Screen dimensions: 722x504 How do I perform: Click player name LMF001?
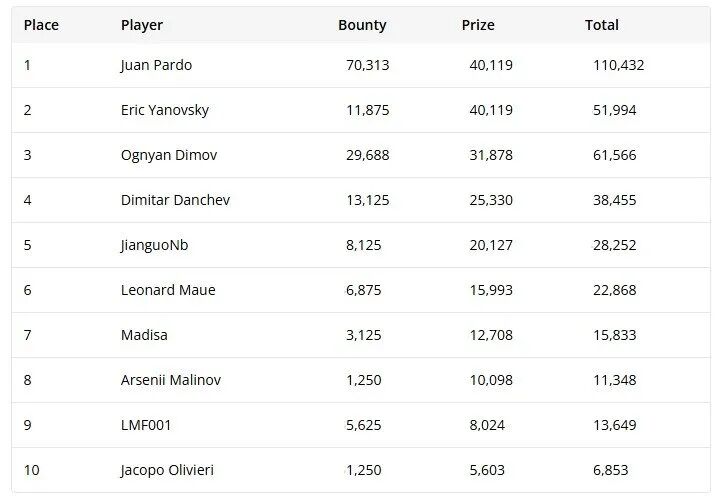pyautogui.click(x=146, y=425)
